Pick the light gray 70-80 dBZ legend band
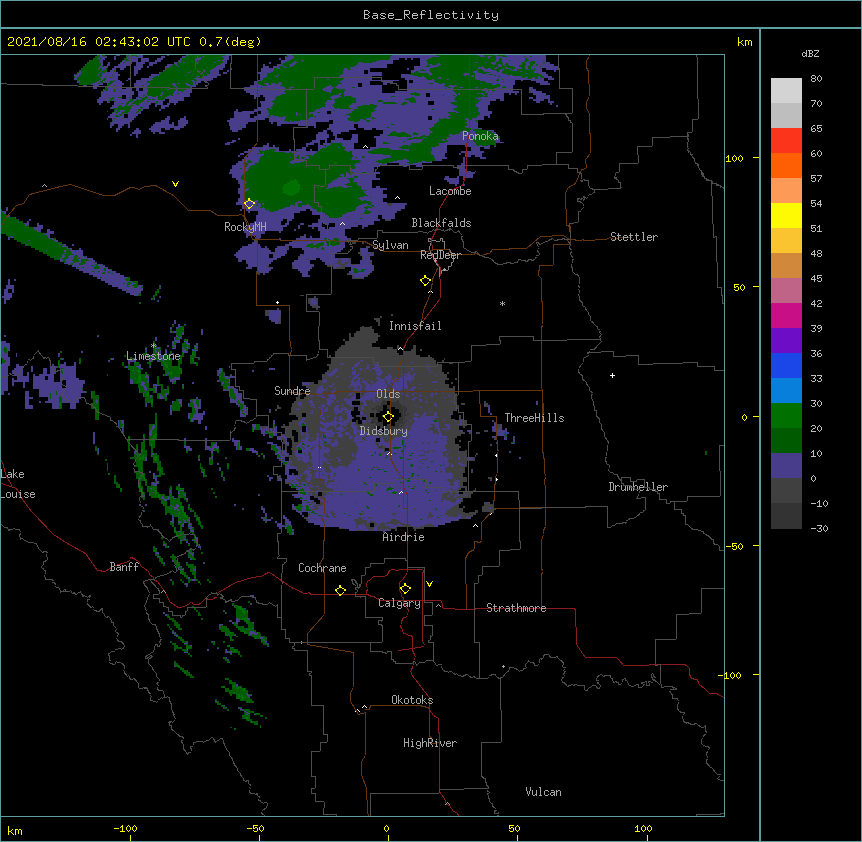 786,90
